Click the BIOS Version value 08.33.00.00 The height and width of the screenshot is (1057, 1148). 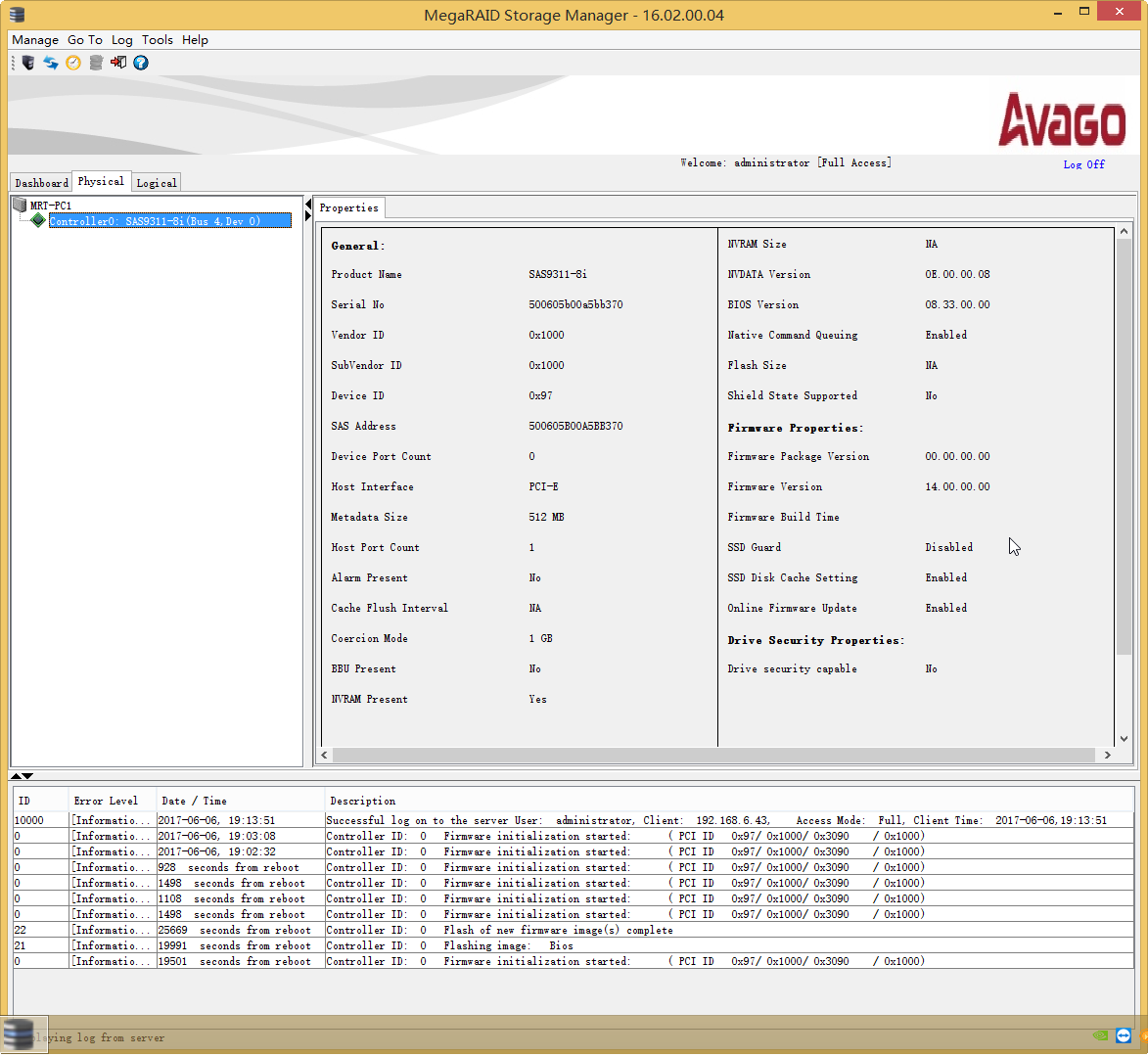tap(957, 304)
